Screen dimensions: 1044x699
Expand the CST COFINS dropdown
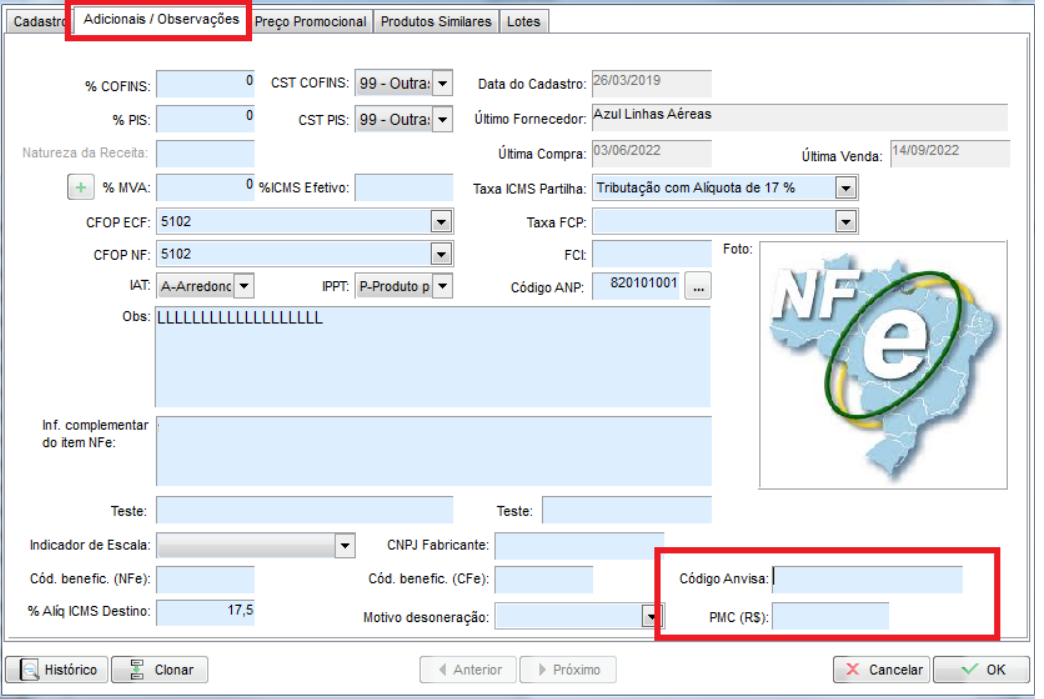442,84
